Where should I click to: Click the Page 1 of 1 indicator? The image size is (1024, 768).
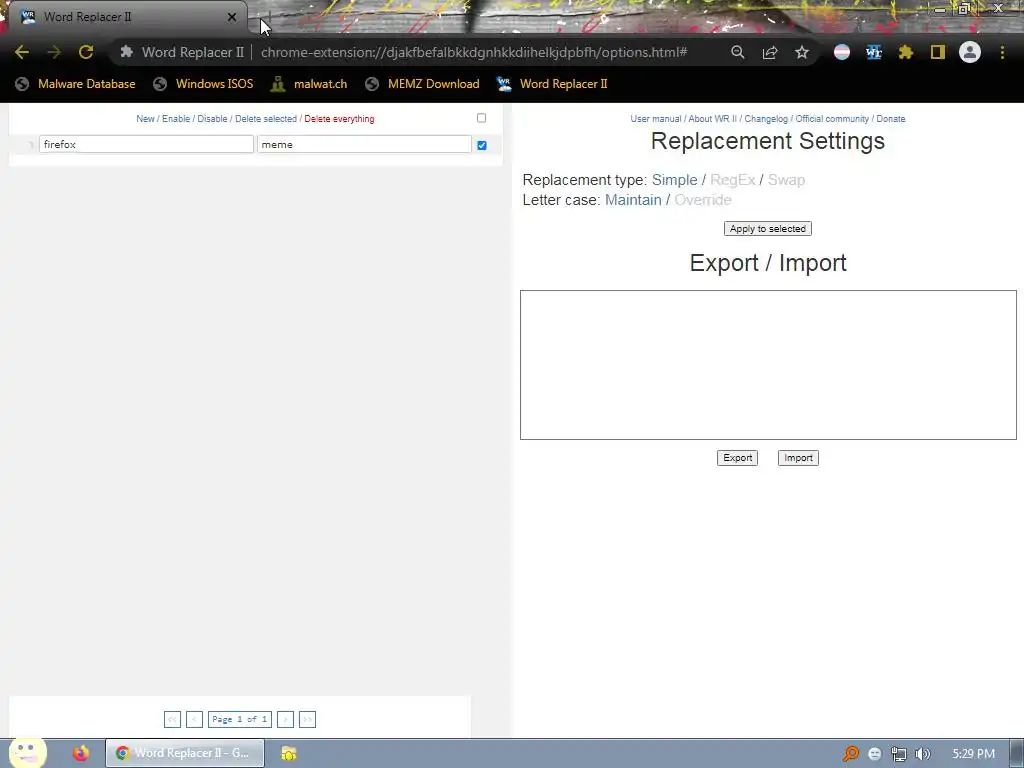pyautogui.click(x=240, y=719)
